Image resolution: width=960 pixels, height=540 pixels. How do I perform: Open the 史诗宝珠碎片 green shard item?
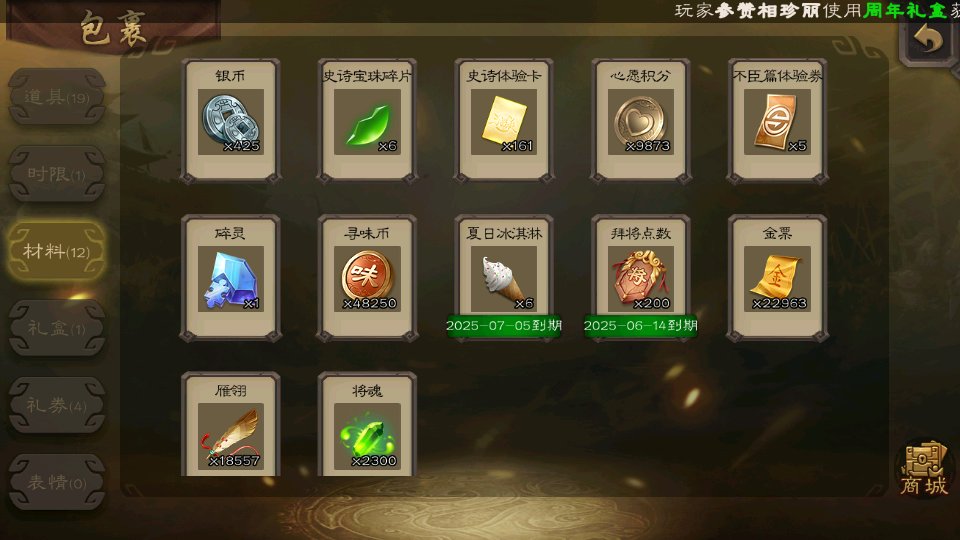coord(367,121)
